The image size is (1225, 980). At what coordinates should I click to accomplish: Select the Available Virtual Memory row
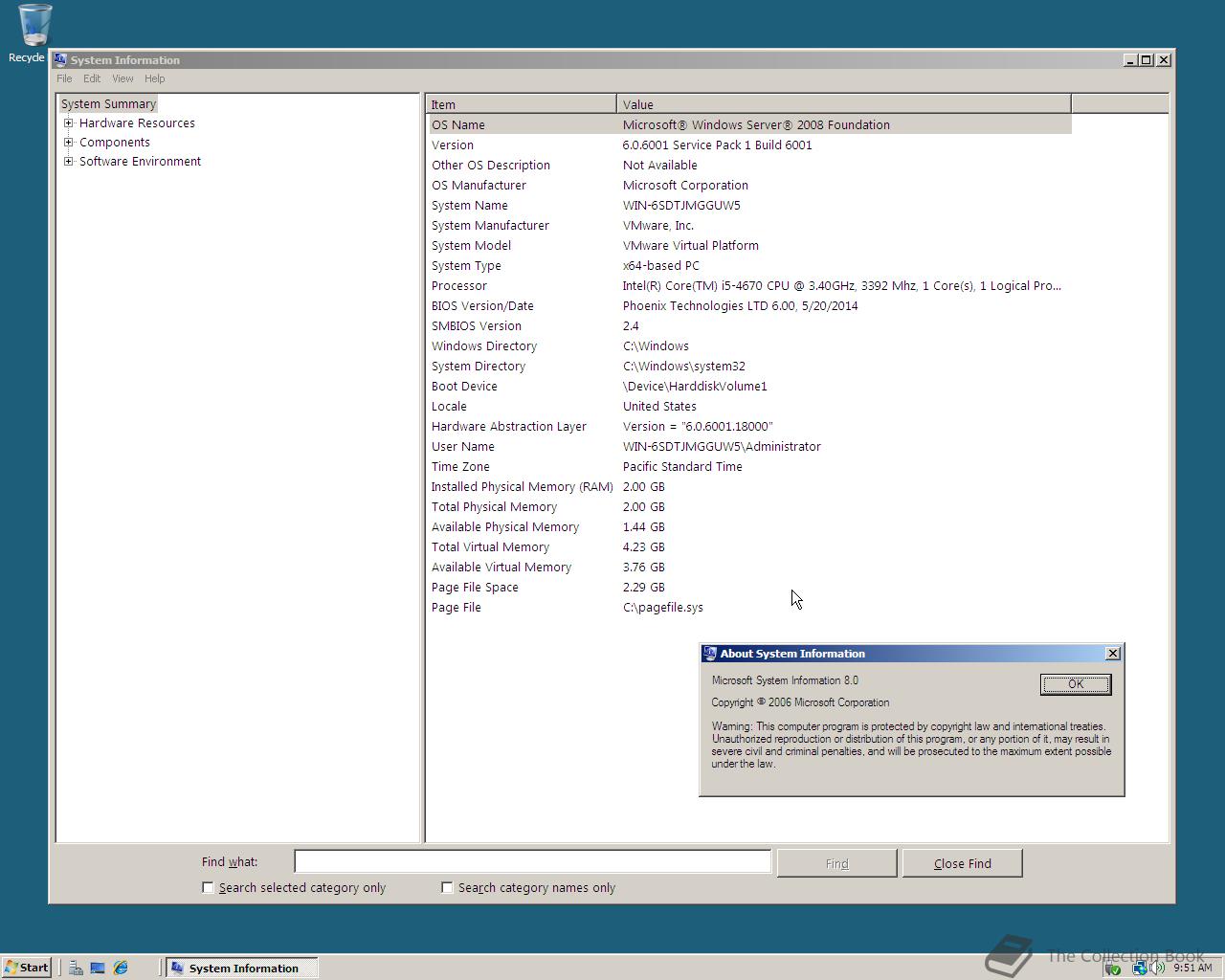coord(749,567)
